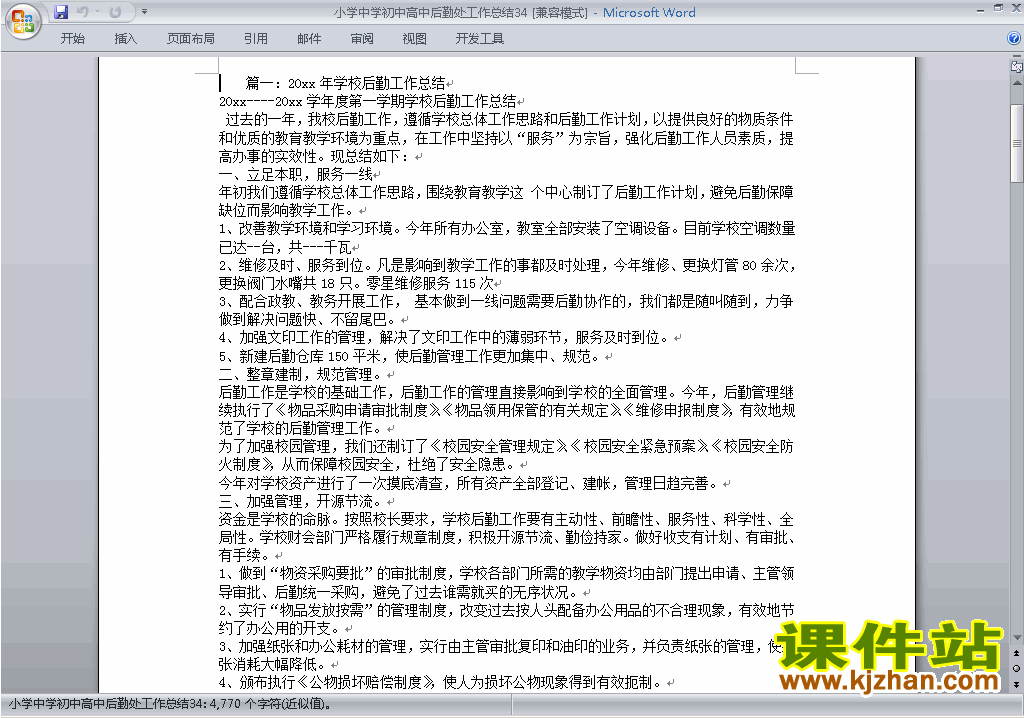
Task: Minimize the Word window
Action: [980, 9]
